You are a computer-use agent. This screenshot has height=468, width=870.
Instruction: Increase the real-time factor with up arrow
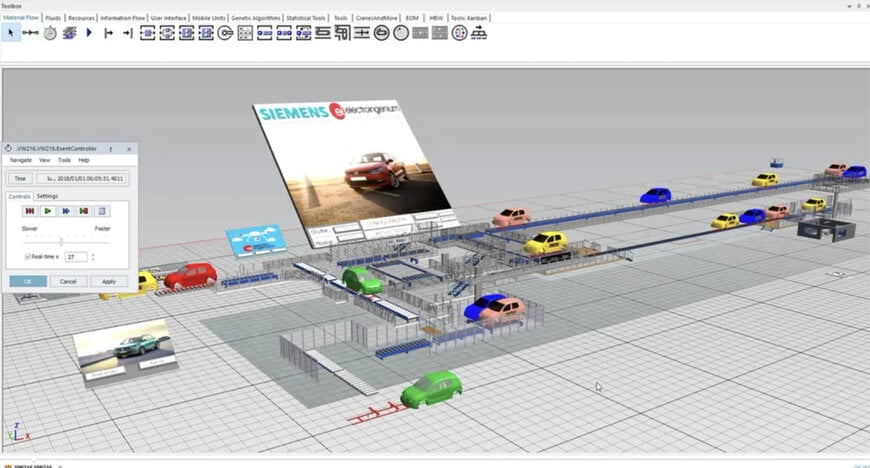93,255
